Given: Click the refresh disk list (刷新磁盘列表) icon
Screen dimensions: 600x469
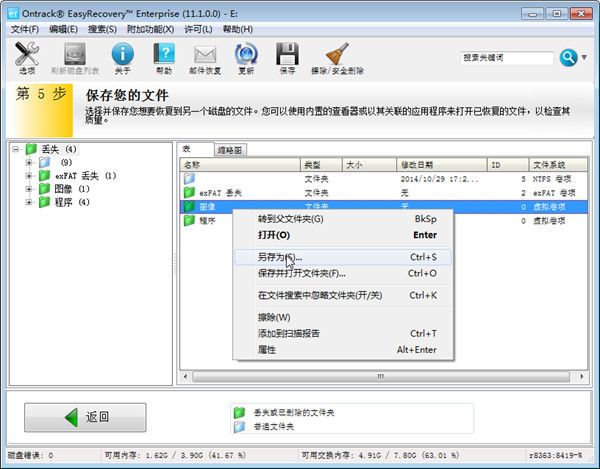Looking at the screenshot, I should [x=75, y=54].
